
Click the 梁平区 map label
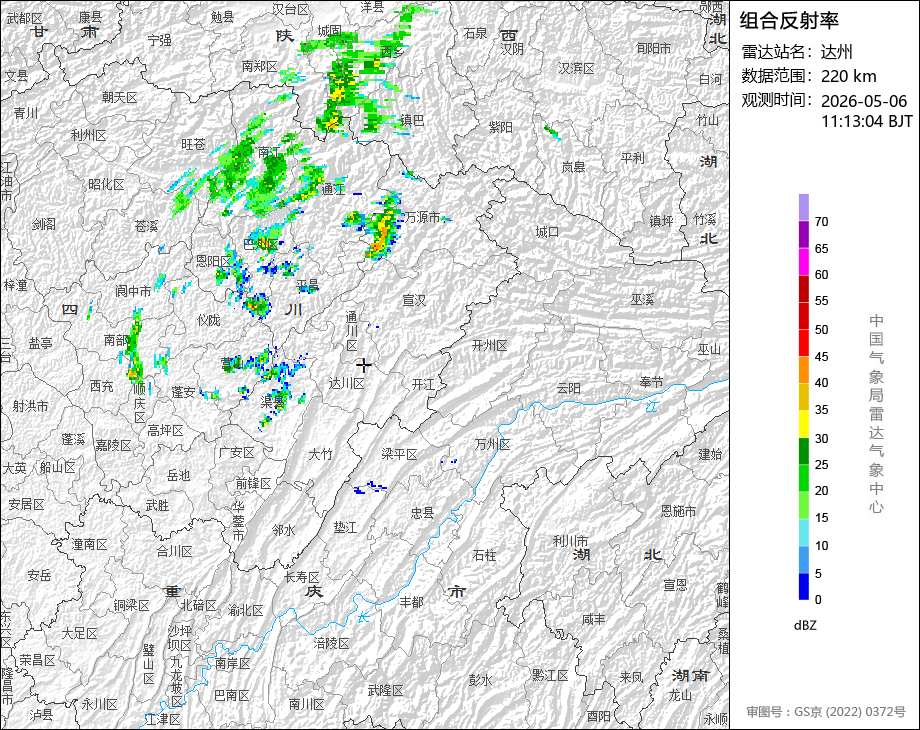click(399, 454)
